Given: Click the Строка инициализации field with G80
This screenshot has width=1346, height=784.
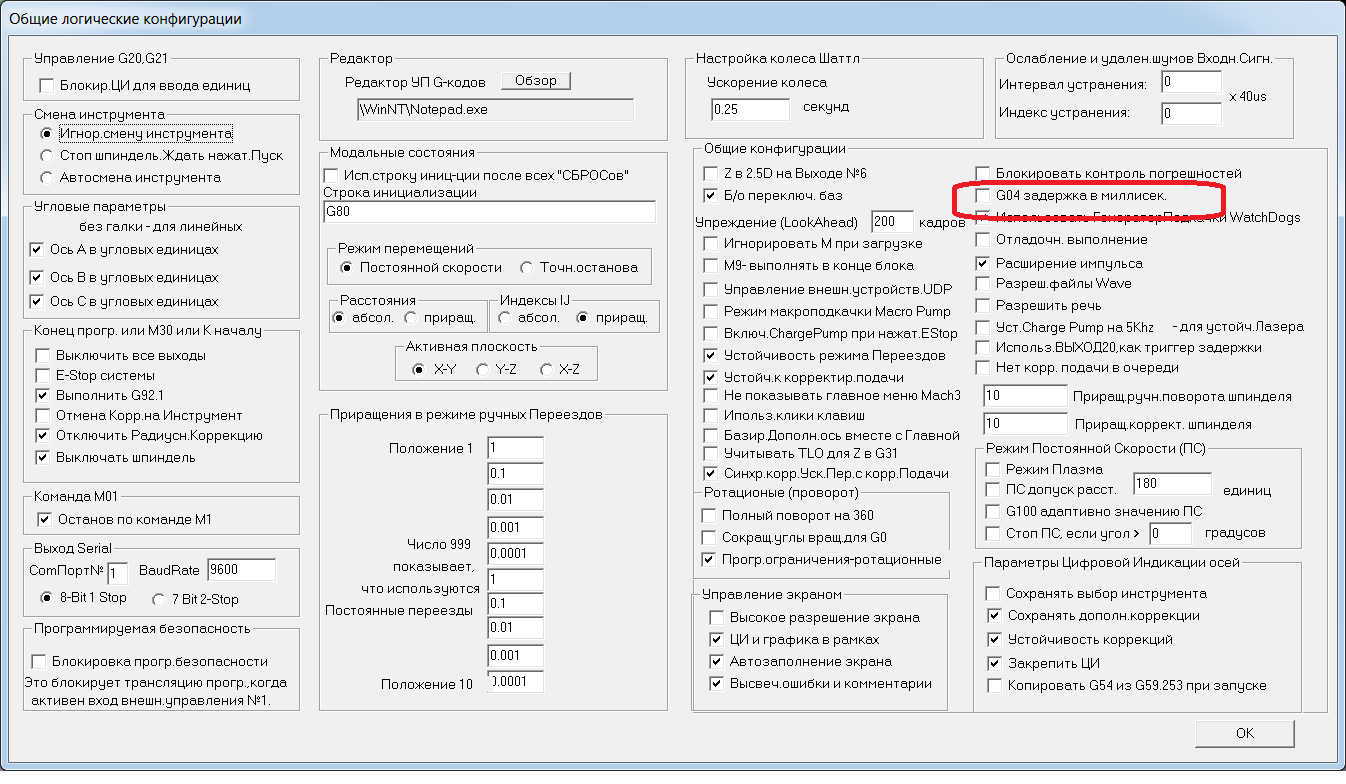Looking at the screenshot, I should [490, 212].
